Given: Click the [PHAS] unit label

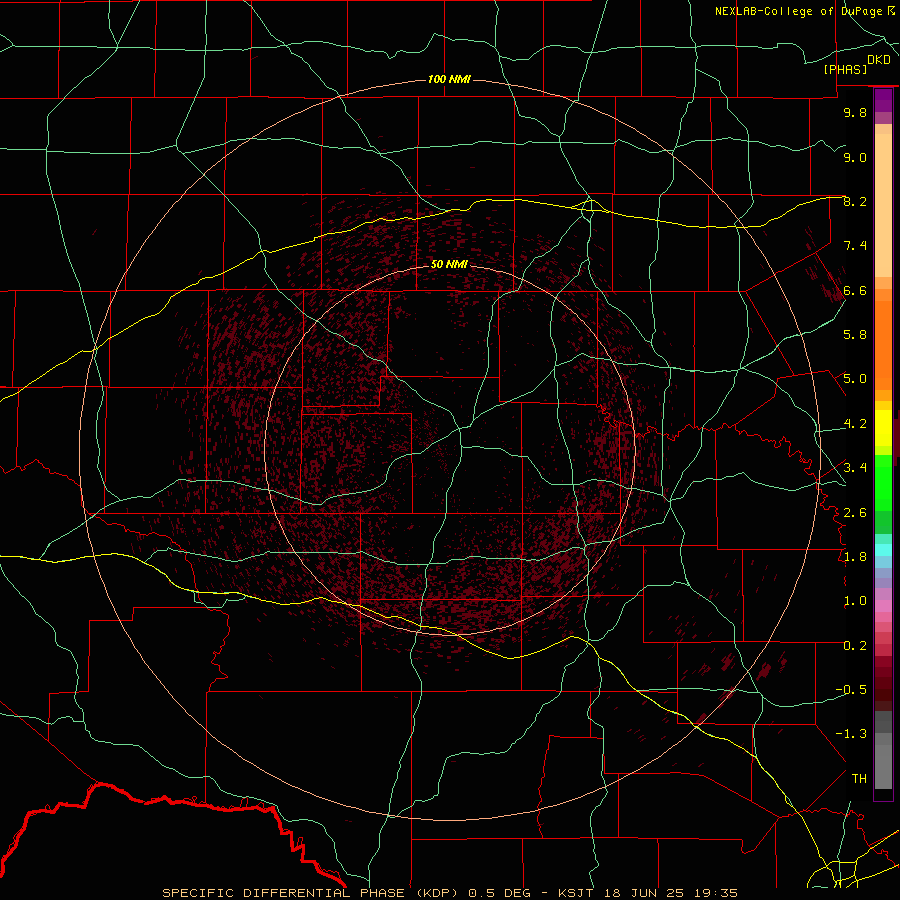Looking at the screenshot, I should click(845, 69).
